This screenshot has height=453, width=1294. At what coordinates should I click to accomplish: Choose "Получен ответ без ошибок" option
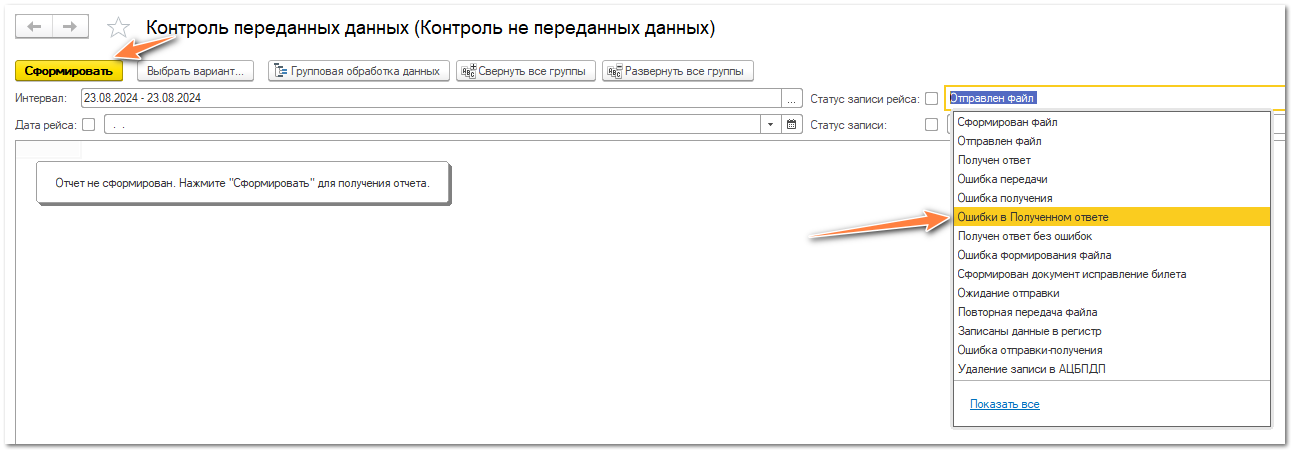1024,236
